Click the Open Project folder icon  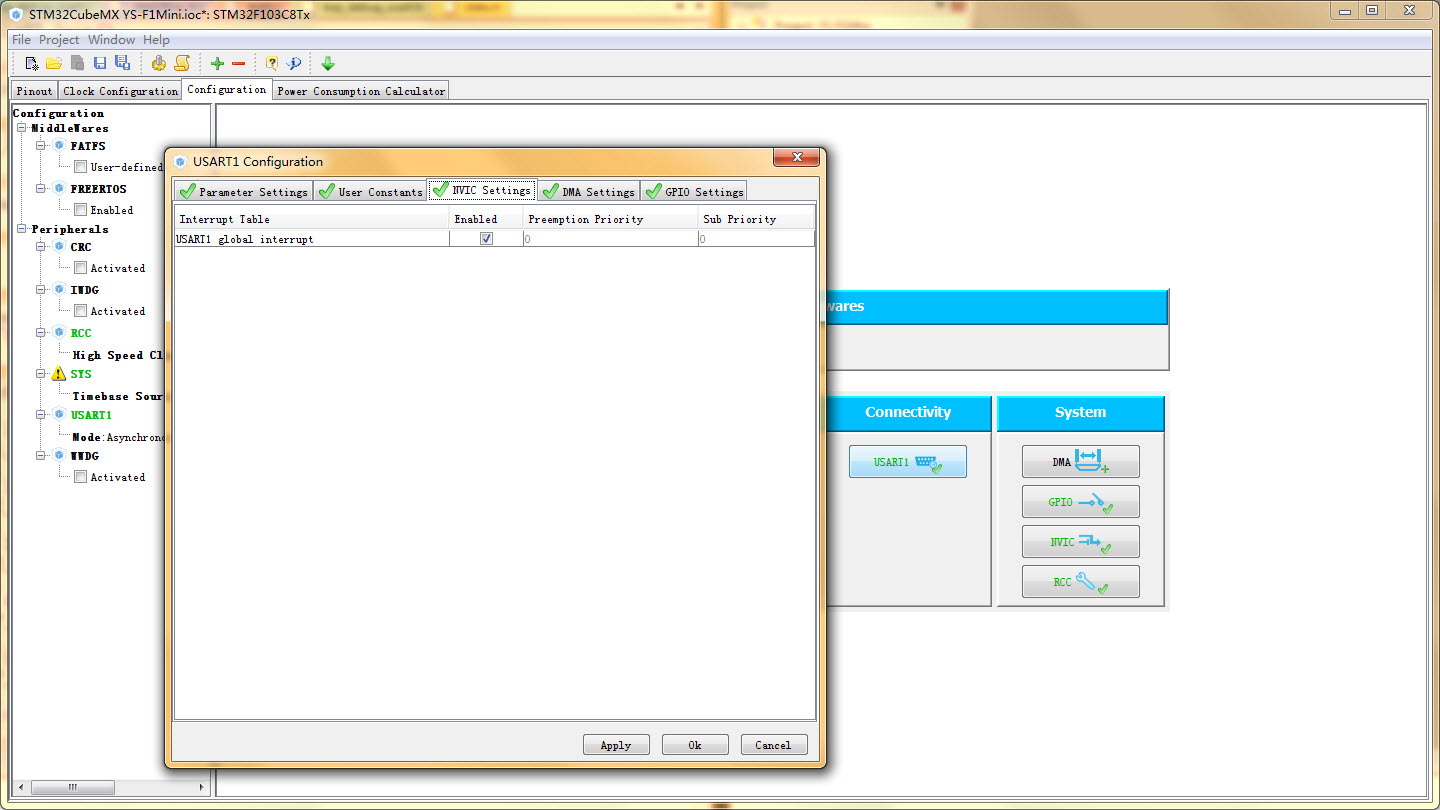coord(54,63)
